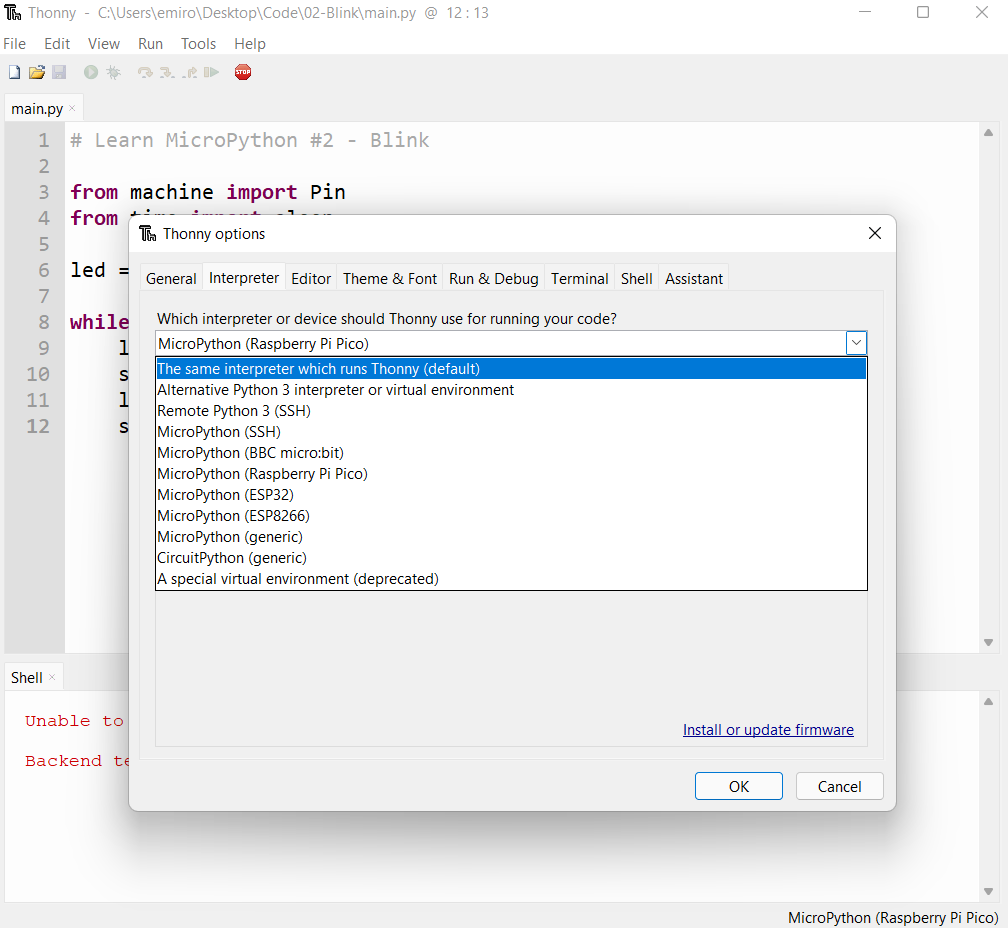Click the OK button

[738, 786]
